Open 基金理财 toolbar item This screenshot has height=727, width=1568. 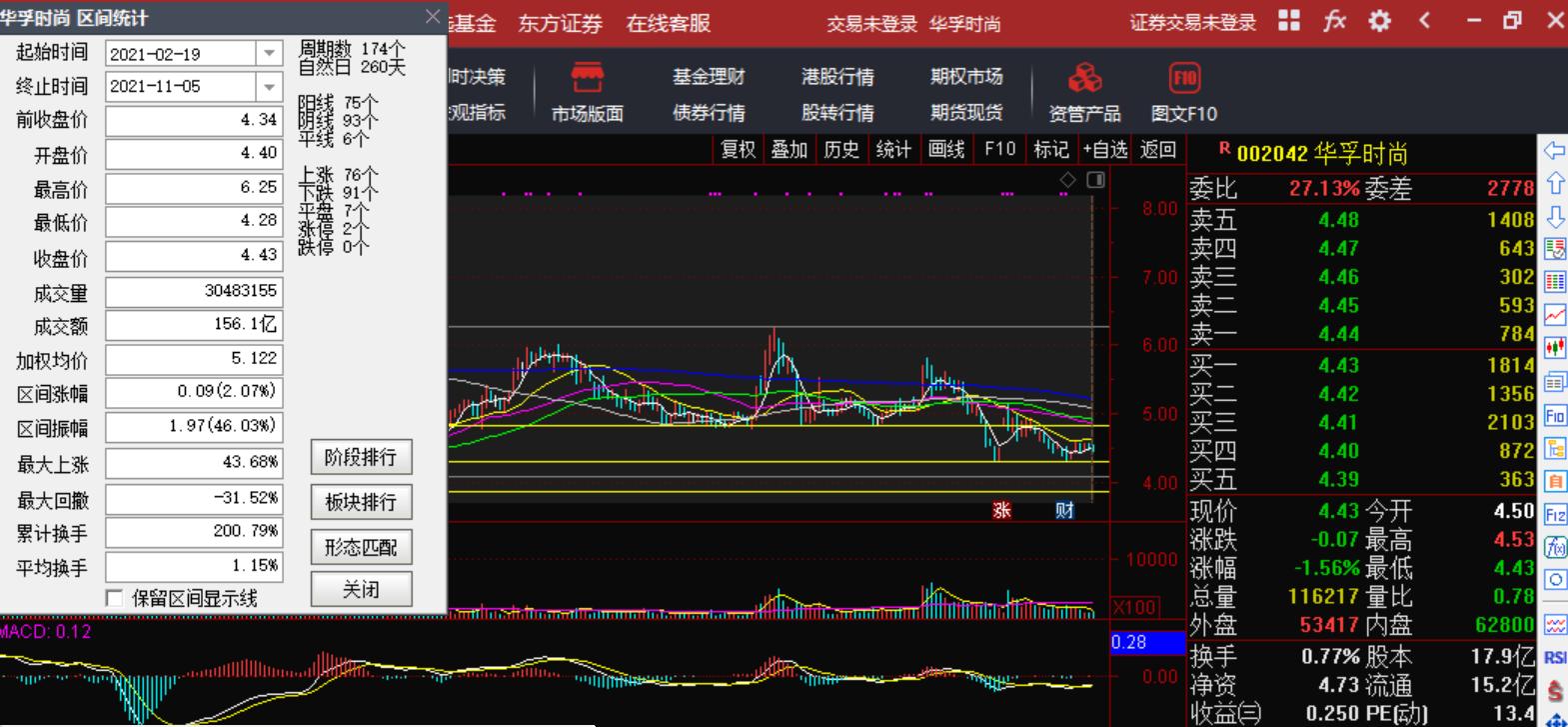709,77
